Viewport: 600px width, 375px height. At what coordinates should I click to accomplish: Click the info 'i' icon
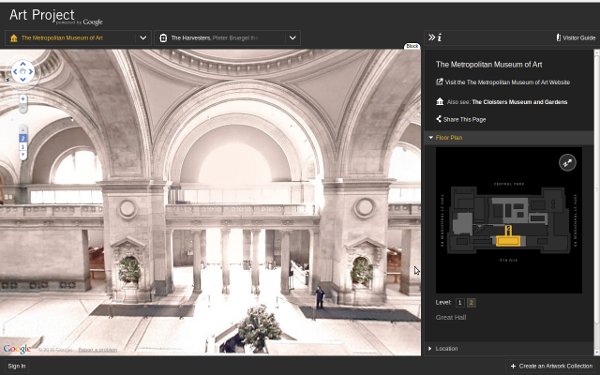coord(440,37)
